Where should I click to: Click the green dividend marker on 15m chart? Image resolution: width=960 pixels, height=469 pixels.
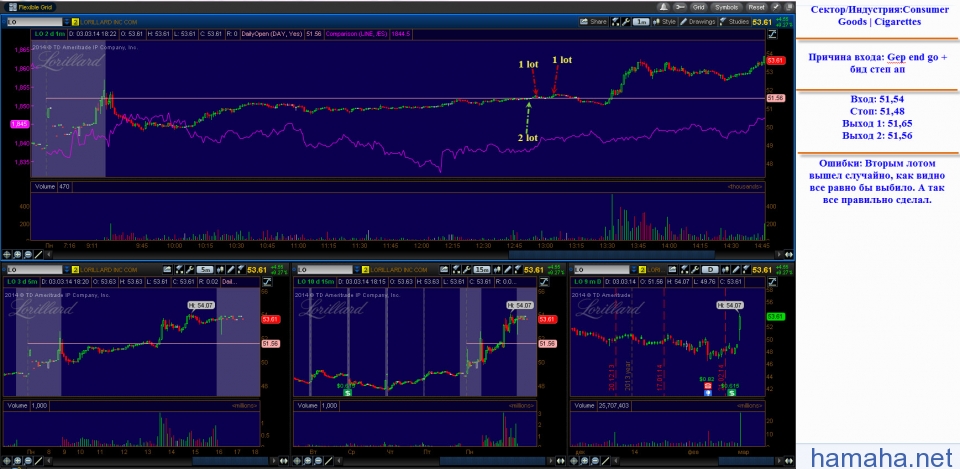(x=348, y=392)
